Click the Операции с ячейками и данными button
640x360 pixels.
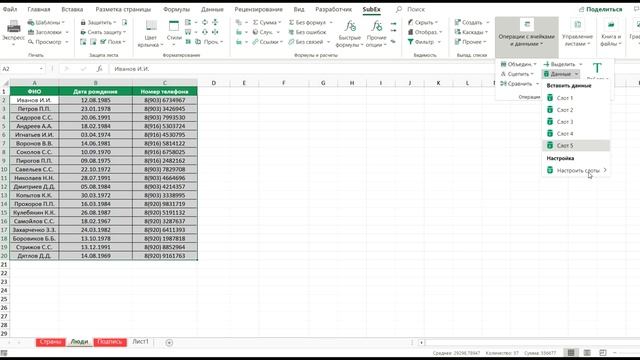[x=527, y=37]
